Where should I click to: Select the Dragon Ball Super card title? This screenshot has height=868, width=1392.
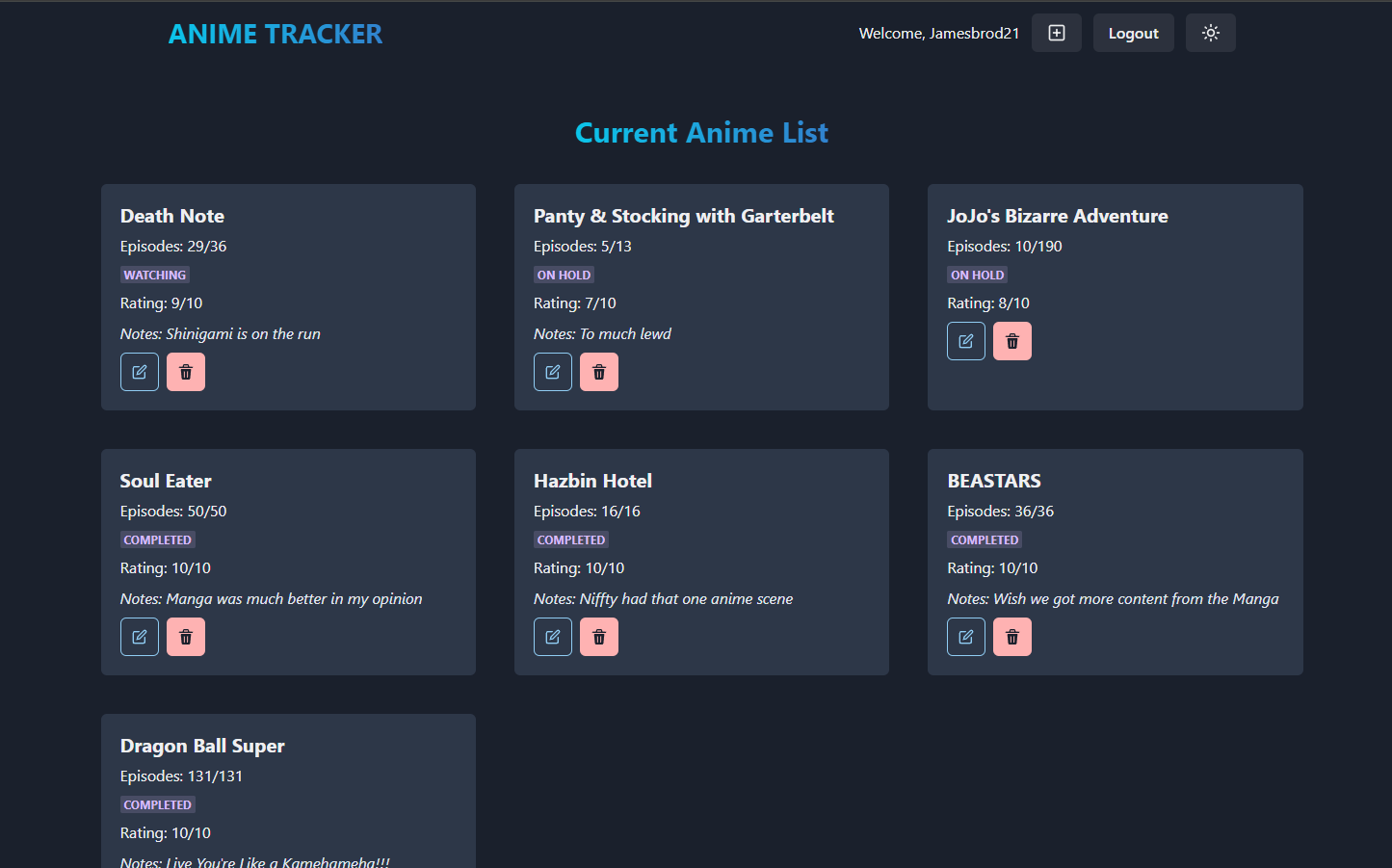(x=202, y=746)
